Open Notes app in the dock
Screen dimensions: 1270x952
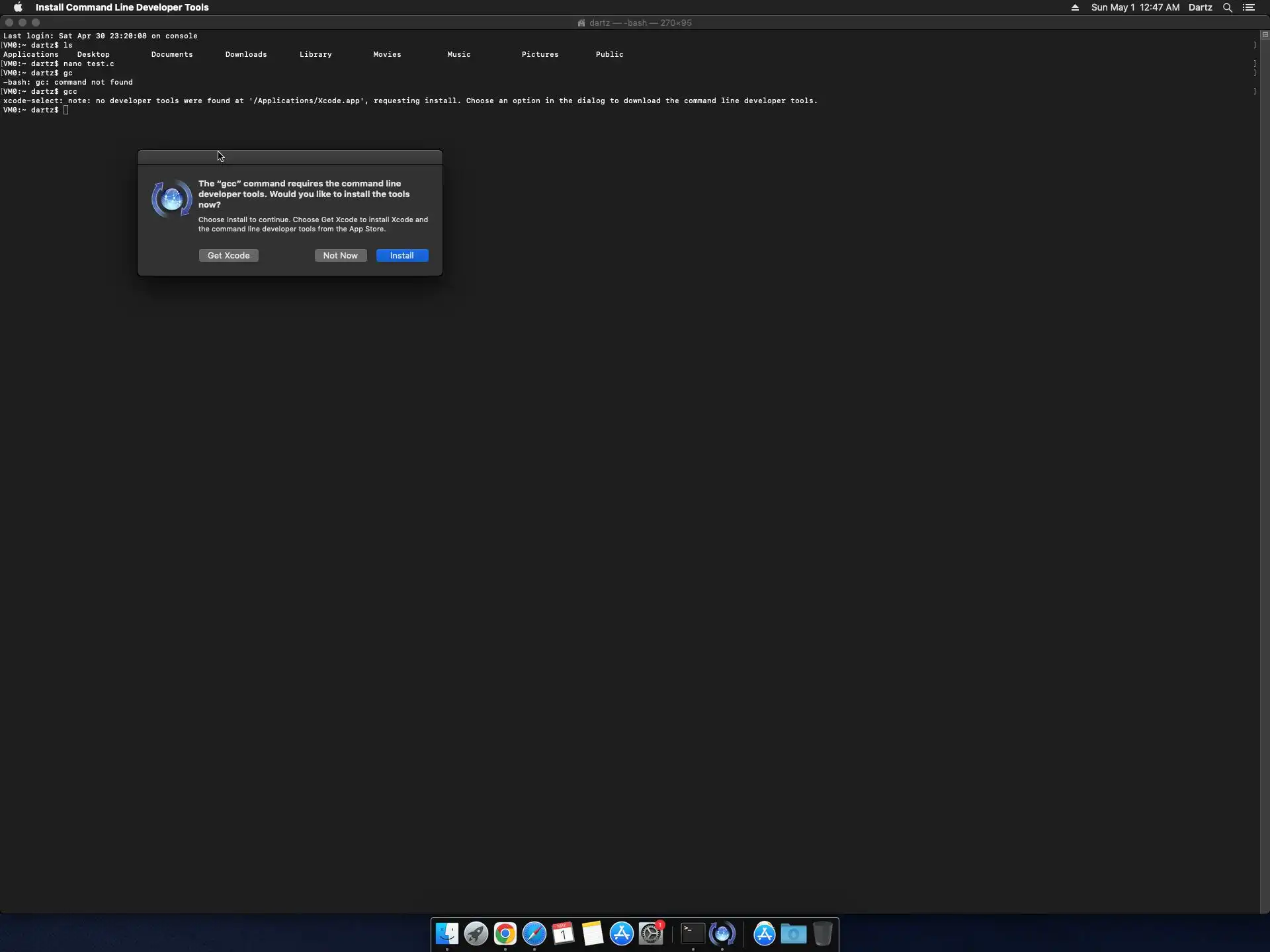click(x=593, y=933)
